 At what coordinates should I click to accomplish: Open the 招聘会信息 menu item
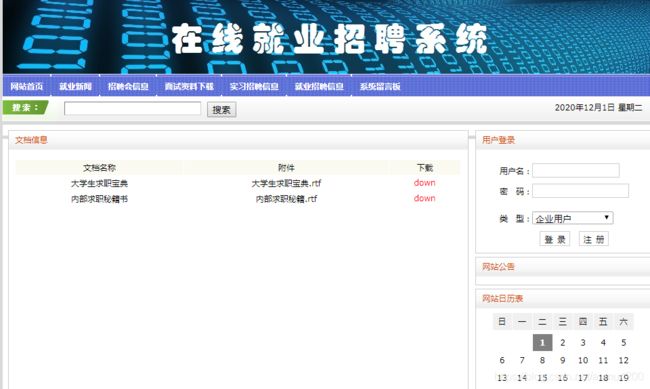click(128, 86)
